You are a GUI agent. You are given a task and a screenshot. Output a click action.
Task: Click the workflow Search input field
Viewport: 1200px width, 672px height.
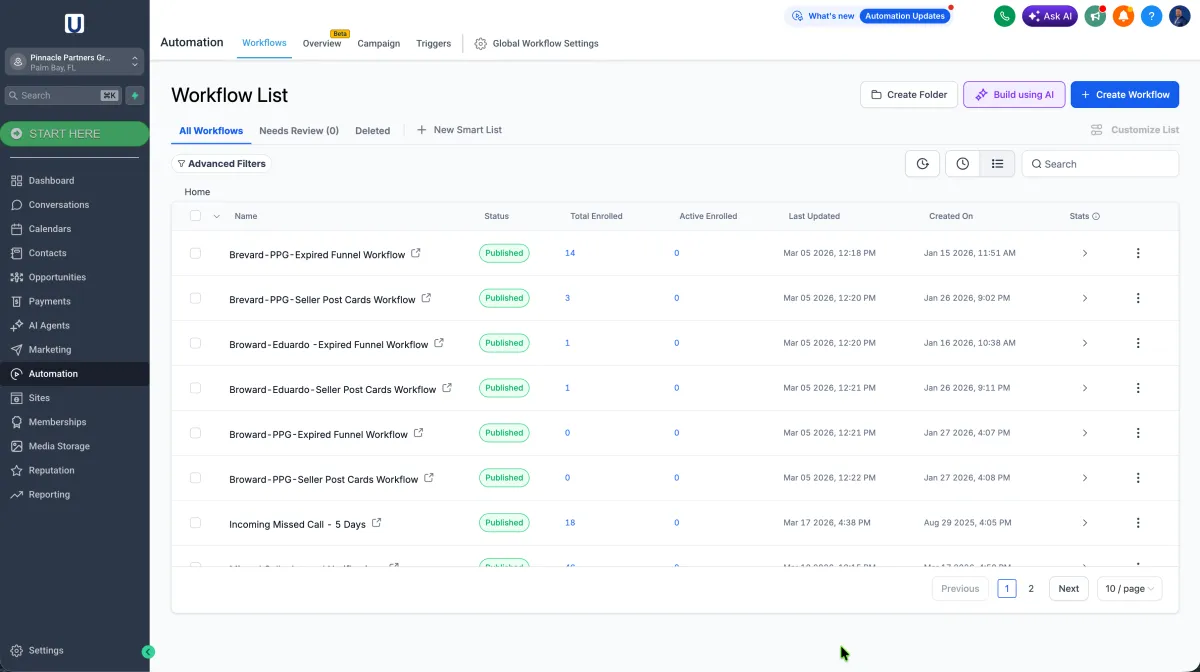pos(1105,164)
